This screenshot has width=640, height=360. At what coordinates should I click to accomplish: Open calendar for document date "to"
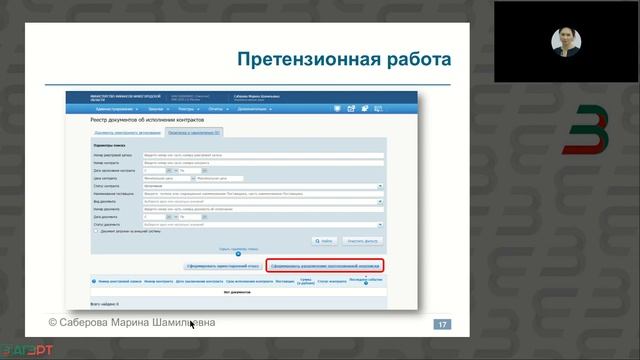point(204,217)
